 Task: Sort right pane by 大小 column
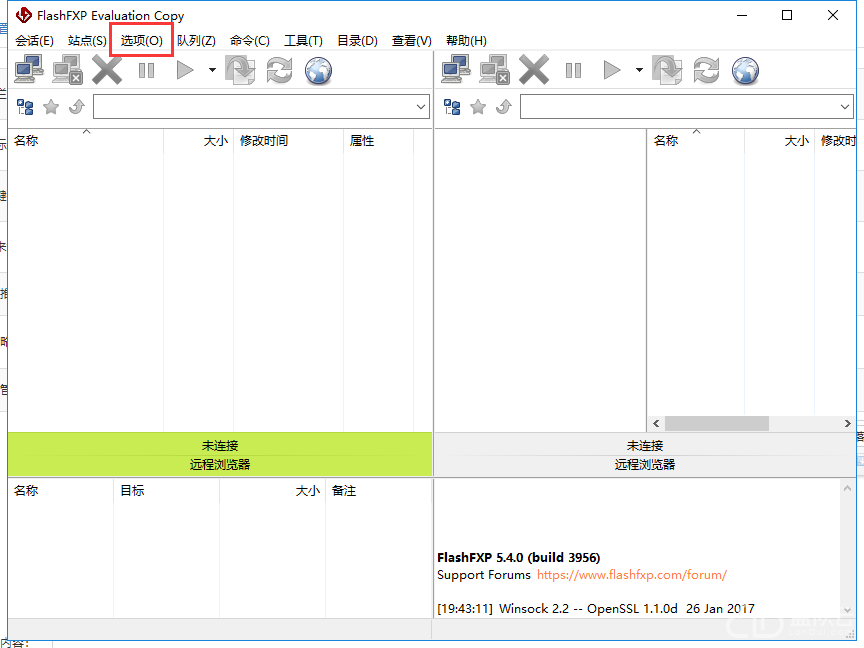click(x=779, y=141)
